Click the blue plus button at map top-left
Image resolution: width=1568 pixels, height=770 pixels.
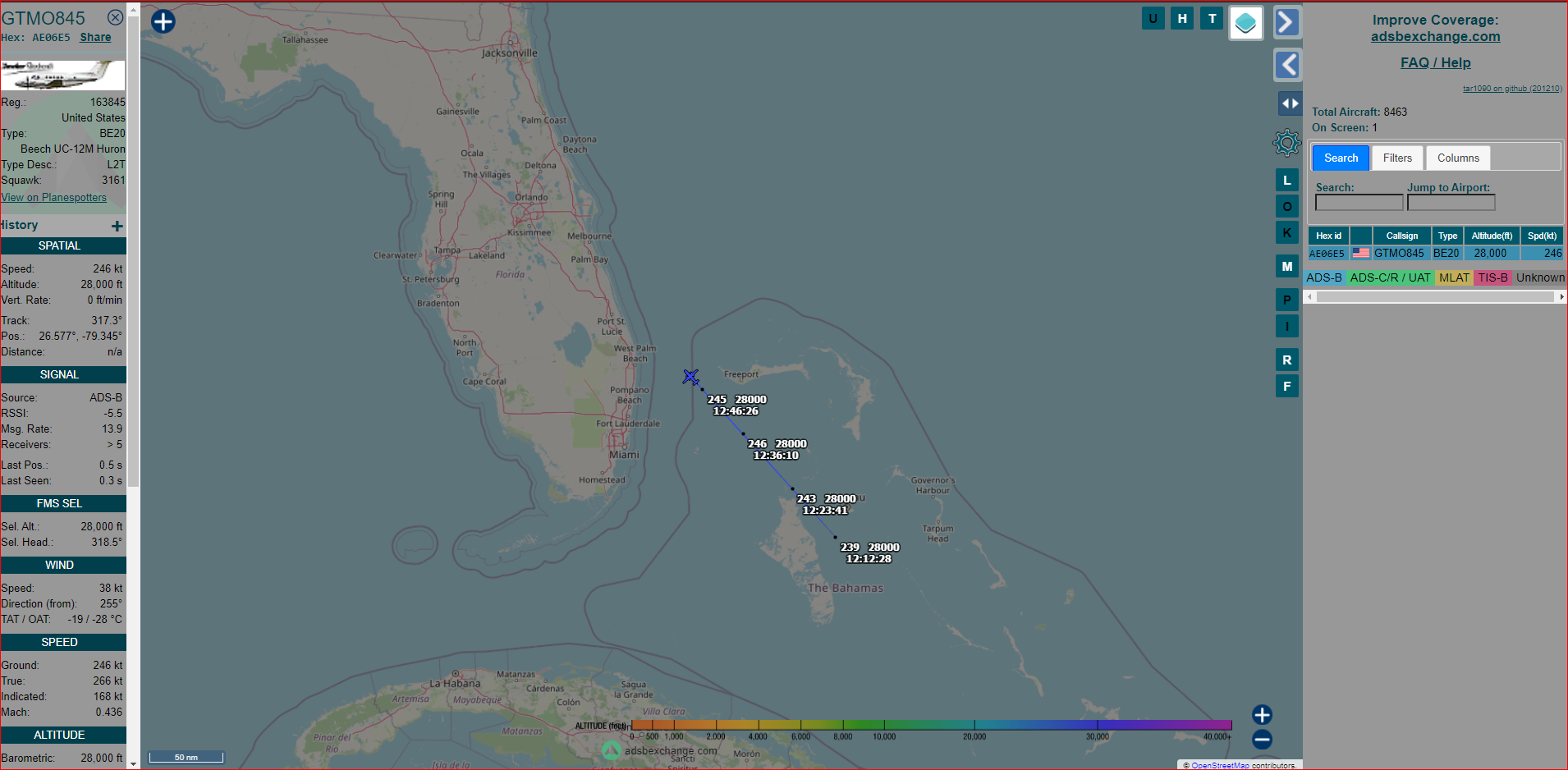[x=163, y=21]
